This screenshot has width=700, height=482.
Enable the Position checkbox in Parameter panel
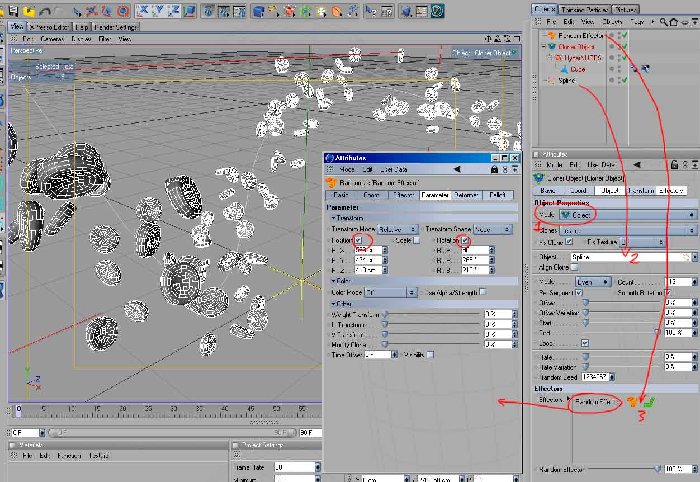point(358,240)
